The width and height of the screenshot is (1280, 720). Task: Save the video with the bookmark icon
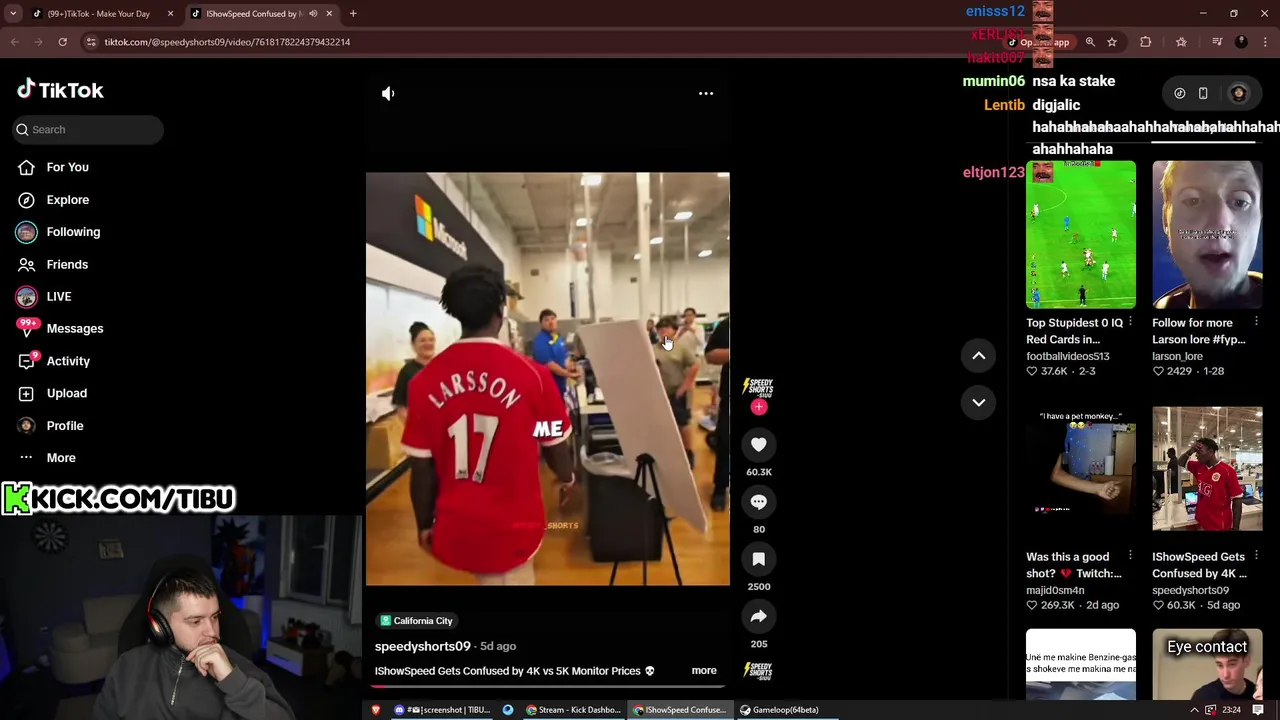[x=758, y=560]
